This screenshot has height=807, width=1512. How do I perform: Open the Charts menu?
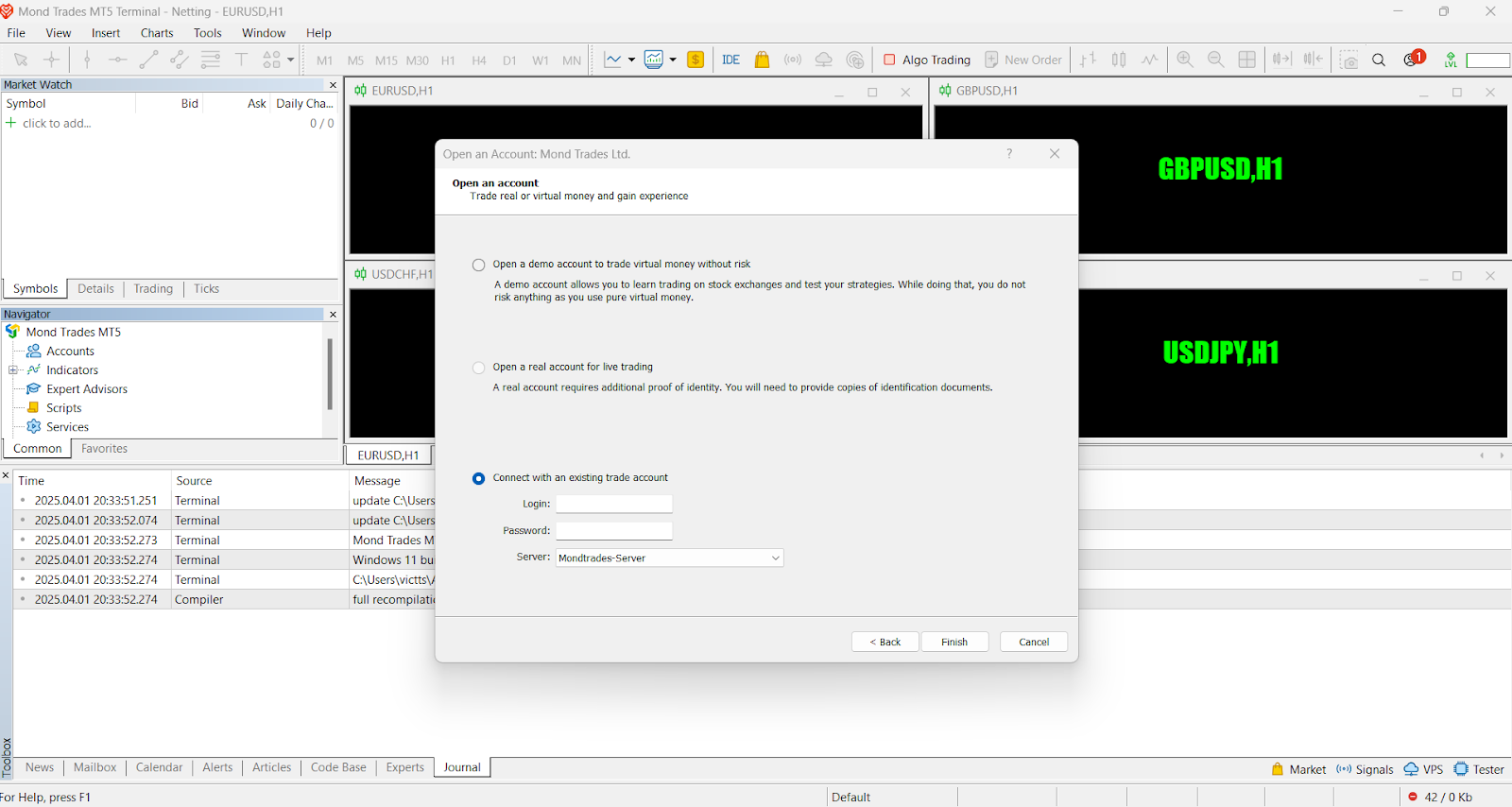coord(157,33)
